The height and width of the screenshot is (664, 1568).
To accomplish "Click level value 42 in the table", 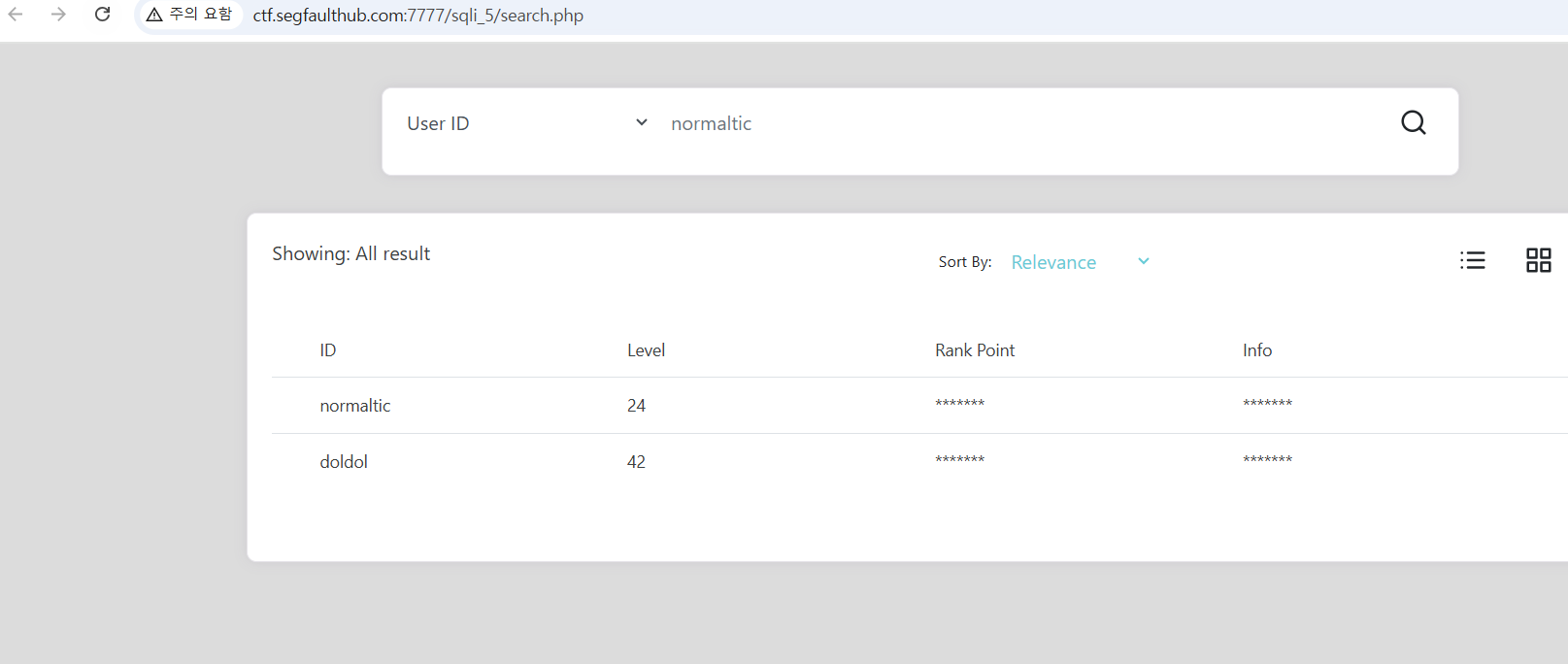I will coord(636,462).
